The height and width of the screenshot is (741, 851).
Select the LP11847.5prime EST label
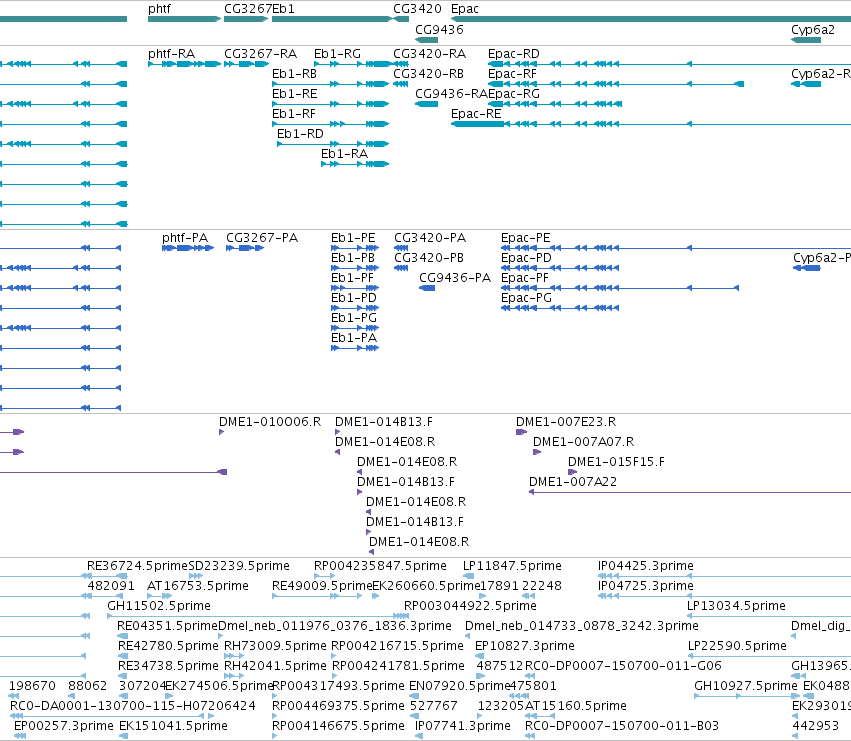[x=512, y=566]
